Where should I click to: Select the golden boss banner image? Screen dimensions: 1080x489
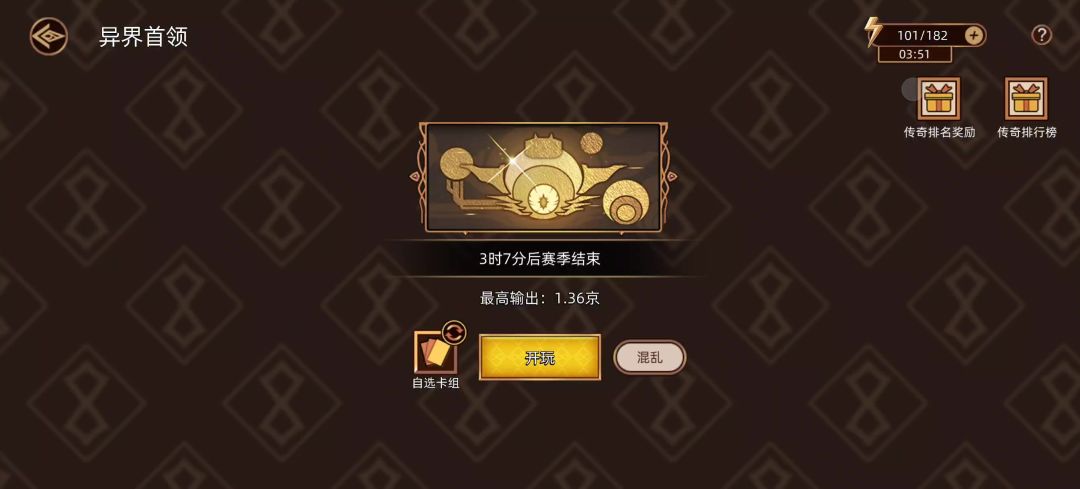(x=543, y=178)
